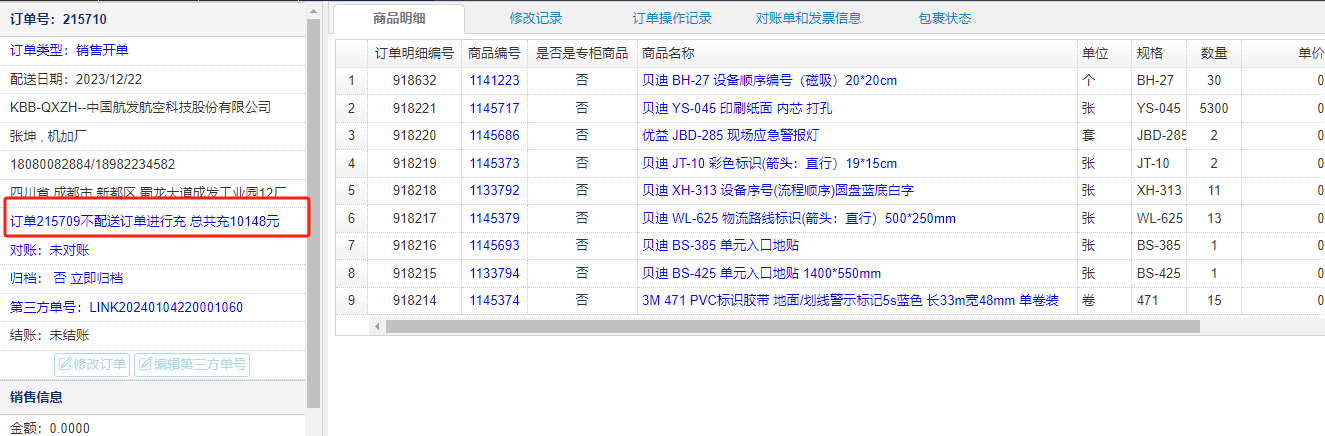Click the 结账: 未结账 text
The height and width of the screenshot is (436, 1325).
click(50, 336)
